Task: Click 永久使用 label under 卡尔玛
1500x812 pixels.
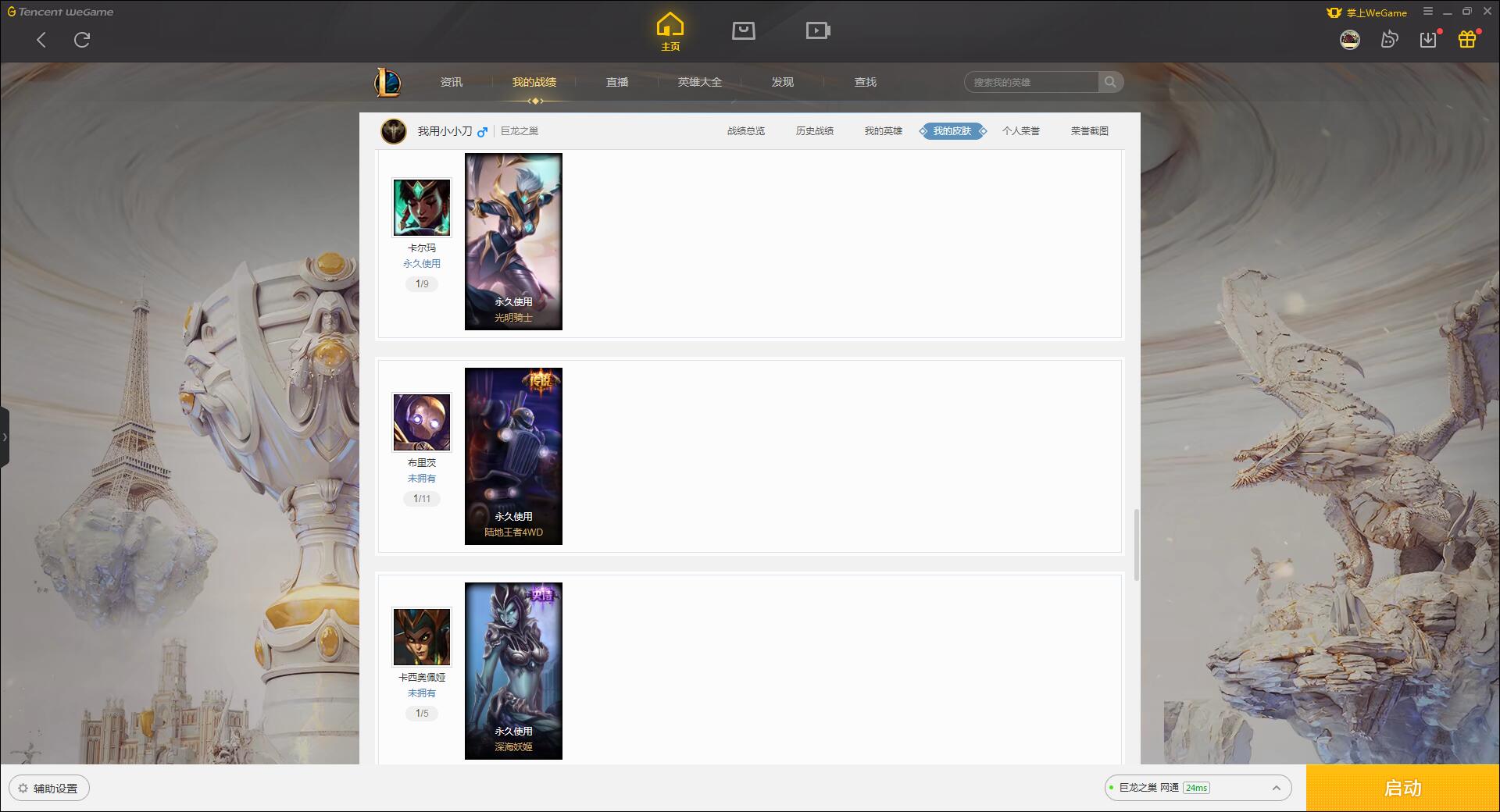Action: [x=422, y=264]
